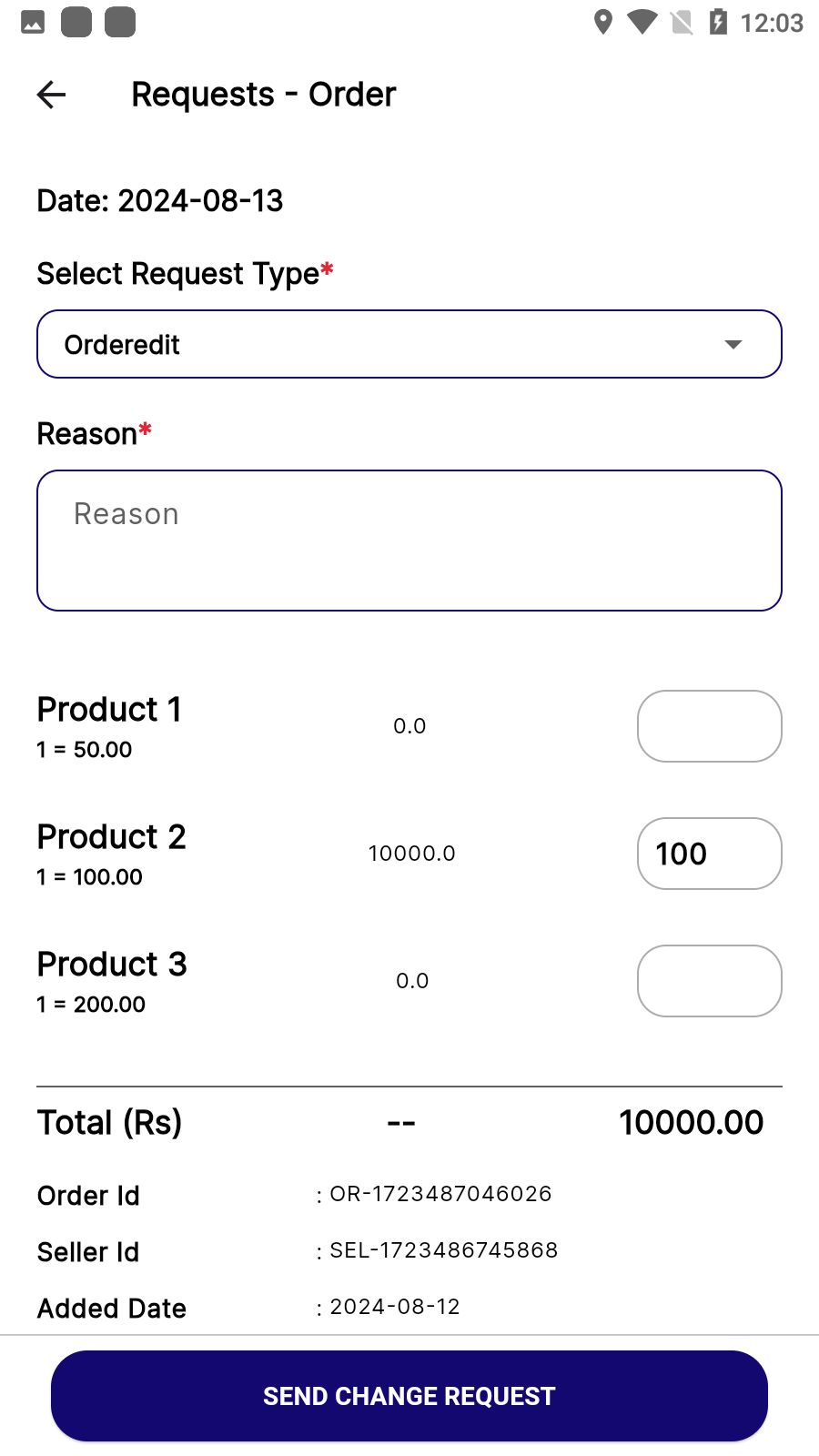Tap the Product 2 subtotal 10000.0

point(411,854)
